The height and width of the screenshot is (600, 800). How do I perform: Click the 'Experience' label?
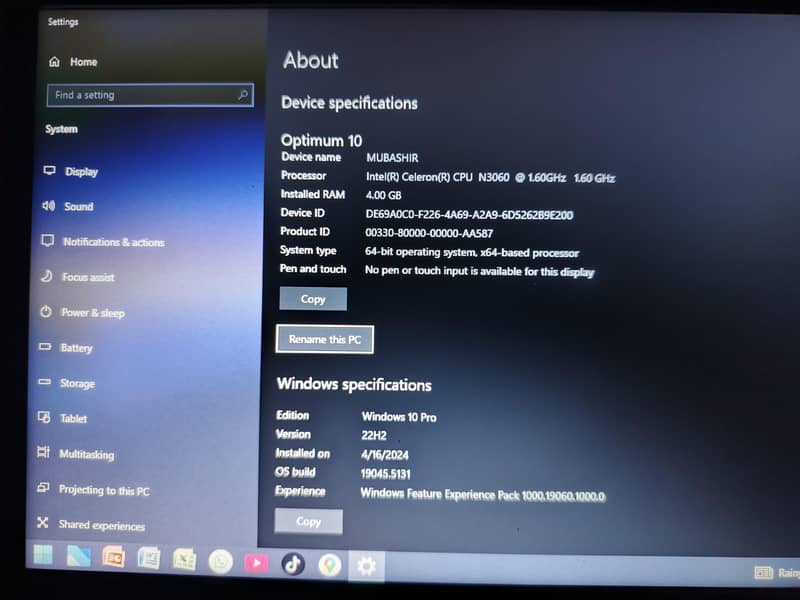[300, 490]
